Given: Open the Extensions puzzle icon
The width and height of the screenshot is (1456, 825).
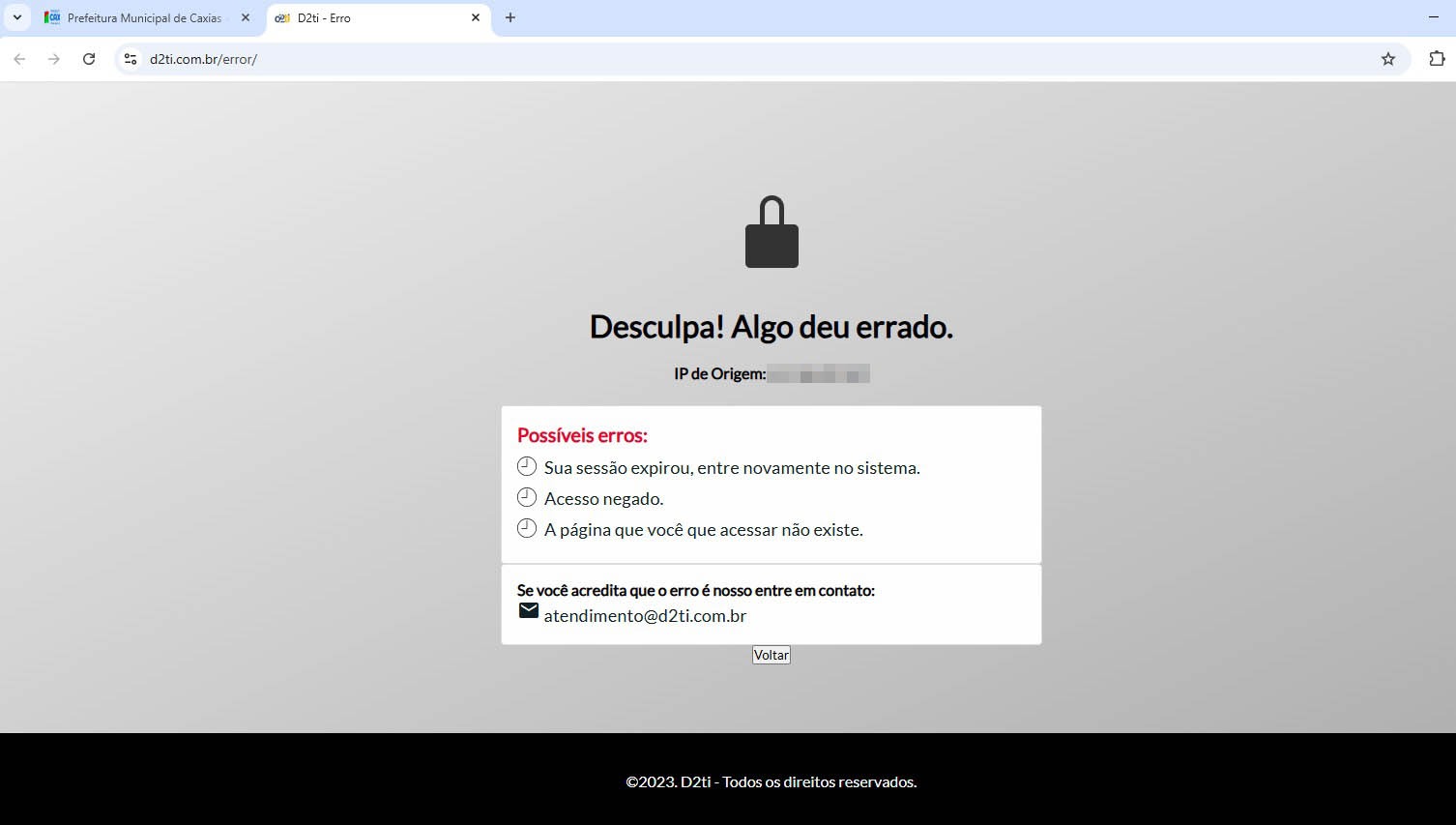Looking at the screenshot, I should (x=1437, y=59).
